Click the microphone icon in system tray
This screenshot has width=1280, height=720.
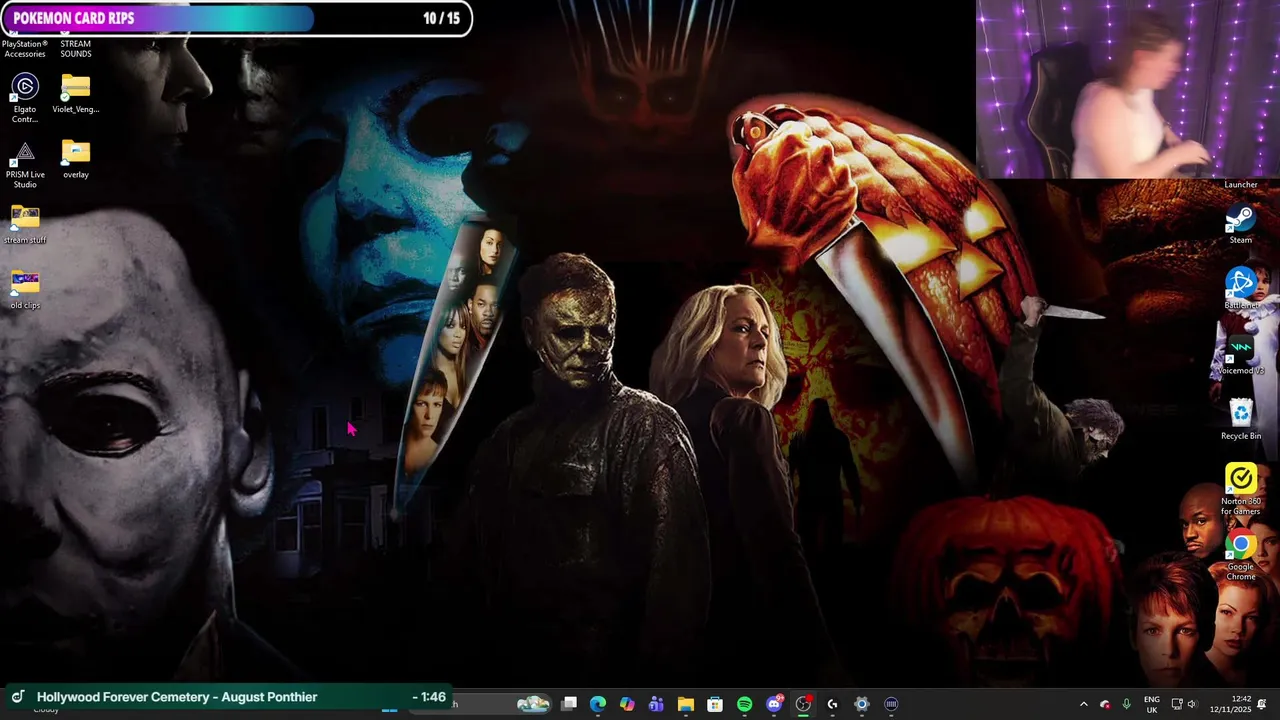click(x=1126, y=704)
